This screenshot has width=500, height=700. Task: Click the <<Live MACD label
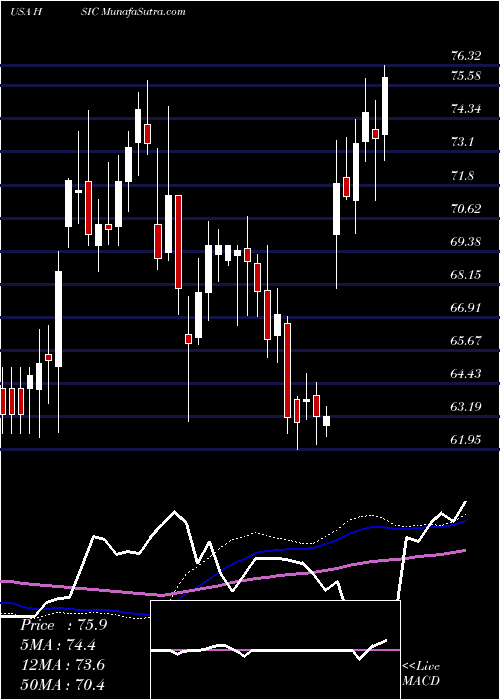tap(421, 674)
